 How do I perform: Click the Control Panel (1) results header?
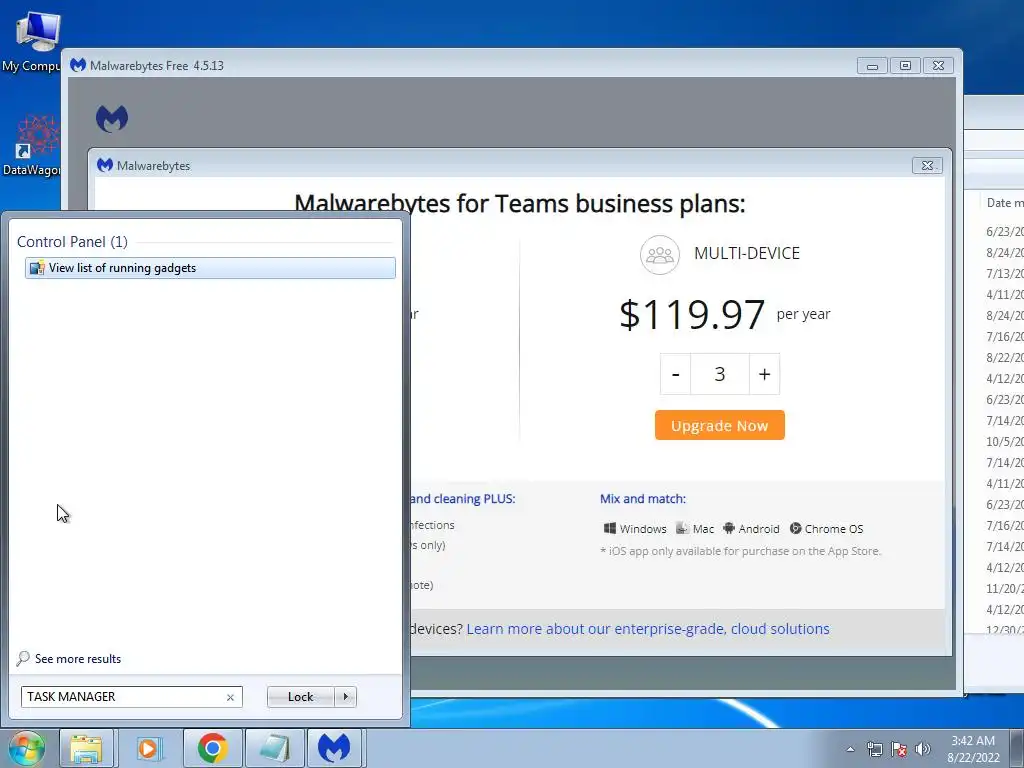click(72, 242)
